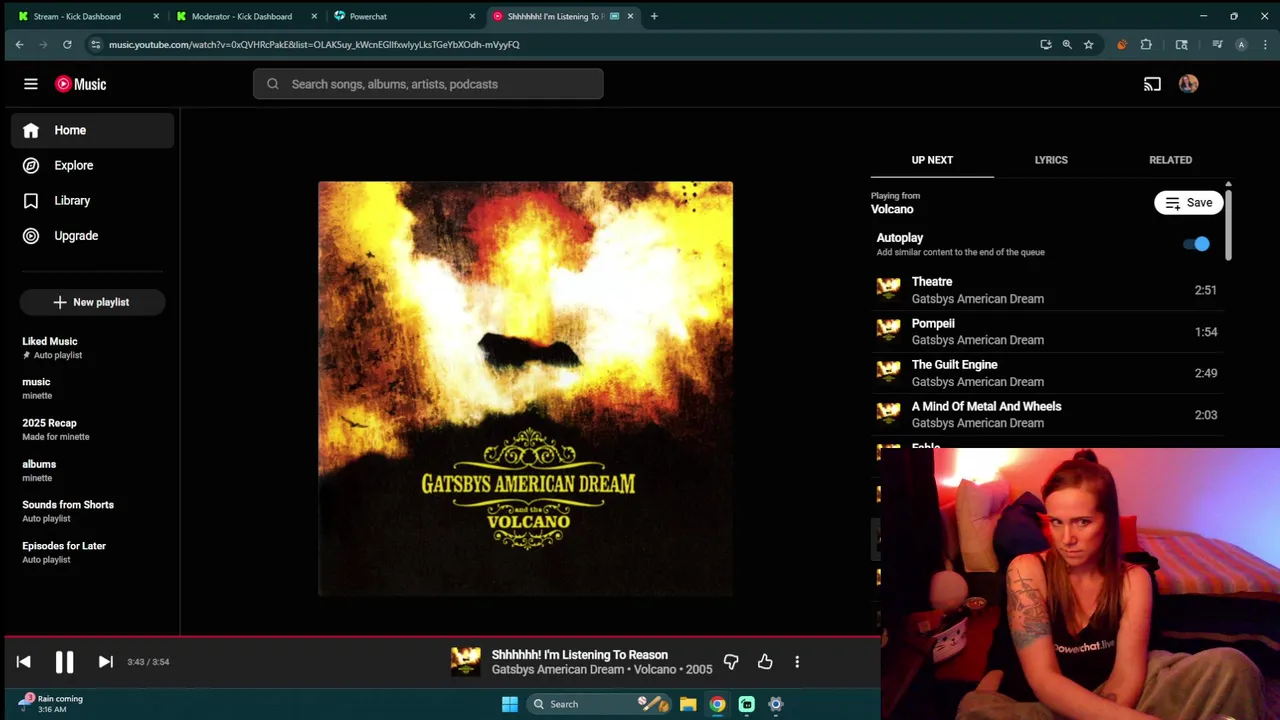Switch to Moderator - Kick Dashboard tab
The height and width of the screenshot is (720, 1280).
(x=246, y=16)
